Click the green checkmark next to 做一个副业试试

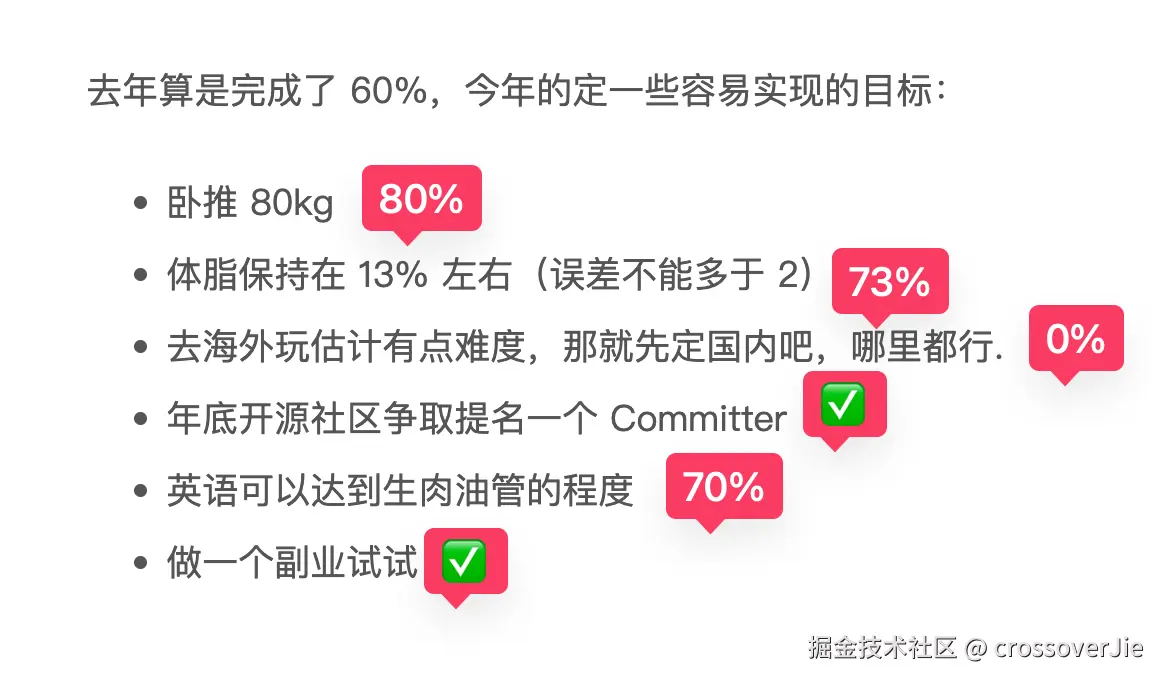coord(464,562)
